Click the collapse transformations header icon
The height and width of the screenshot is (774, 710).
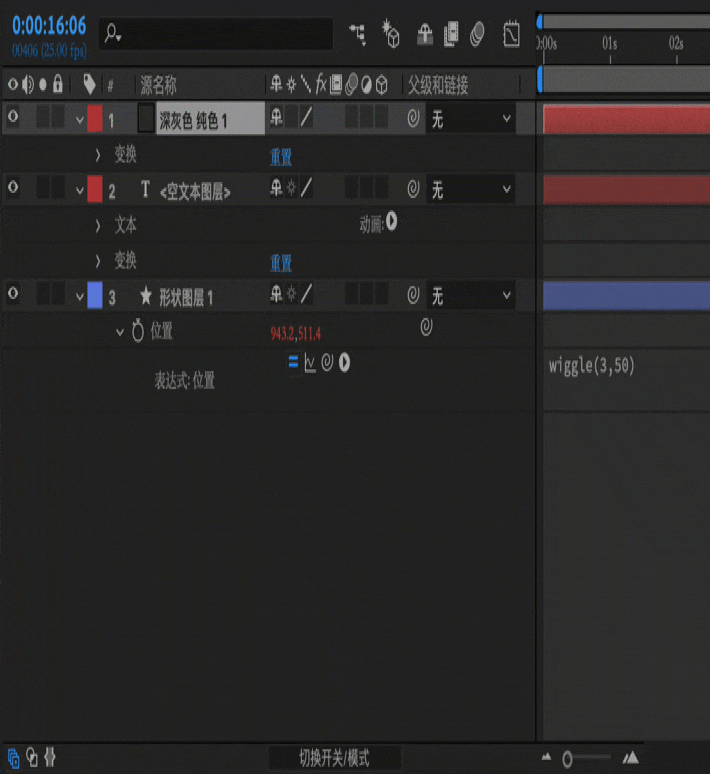pyautogui.click(x=291, y=85)
